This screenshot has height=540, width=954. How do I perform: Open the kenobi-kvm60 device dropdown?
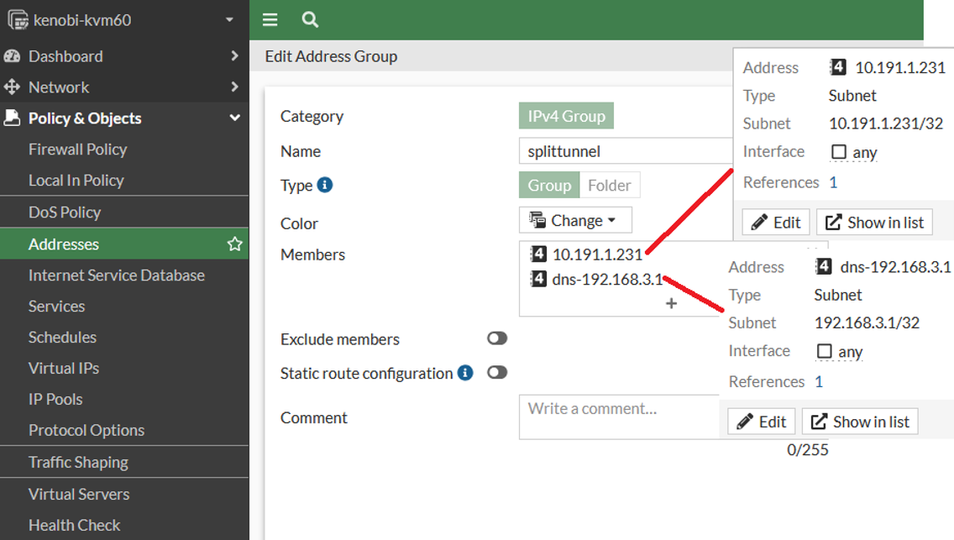coord(229,20)
